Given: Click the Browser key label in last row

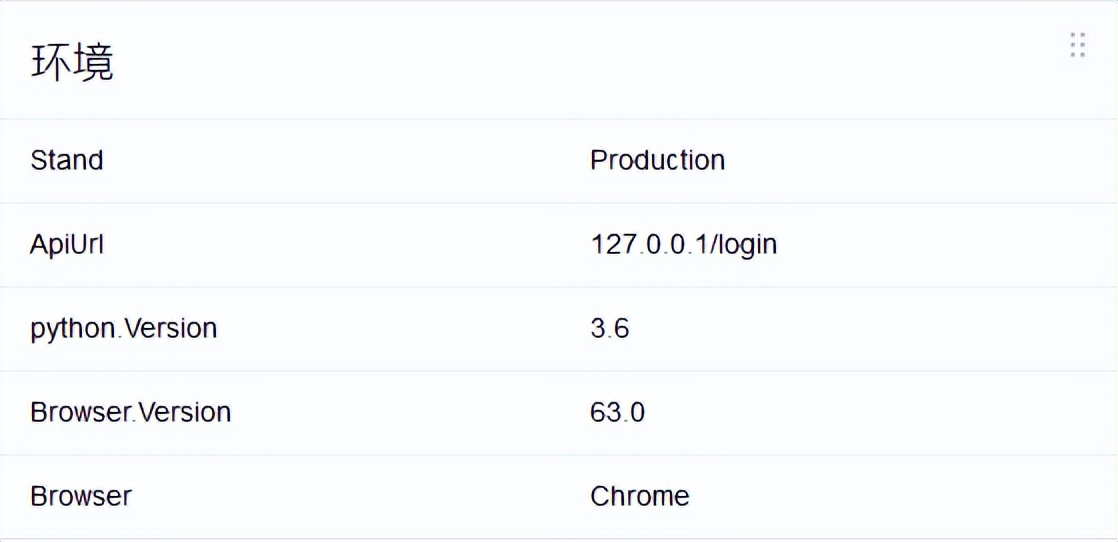Looking at the screenshot, I should coord(81,496).
